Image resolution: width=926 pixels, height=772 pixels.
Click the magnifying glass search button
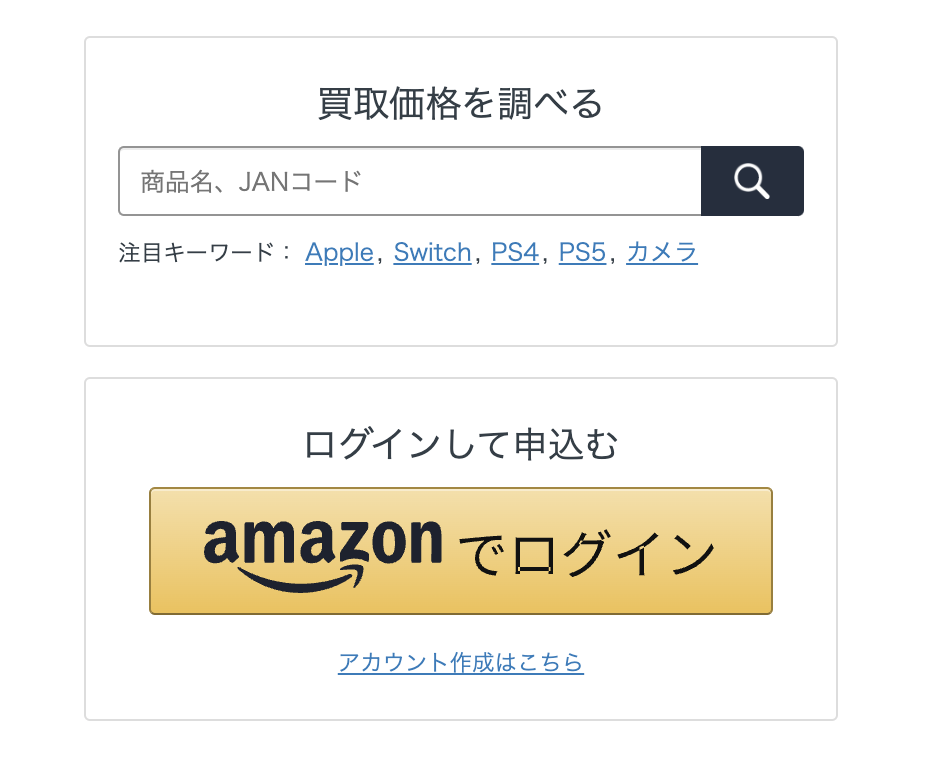(752, 181)
